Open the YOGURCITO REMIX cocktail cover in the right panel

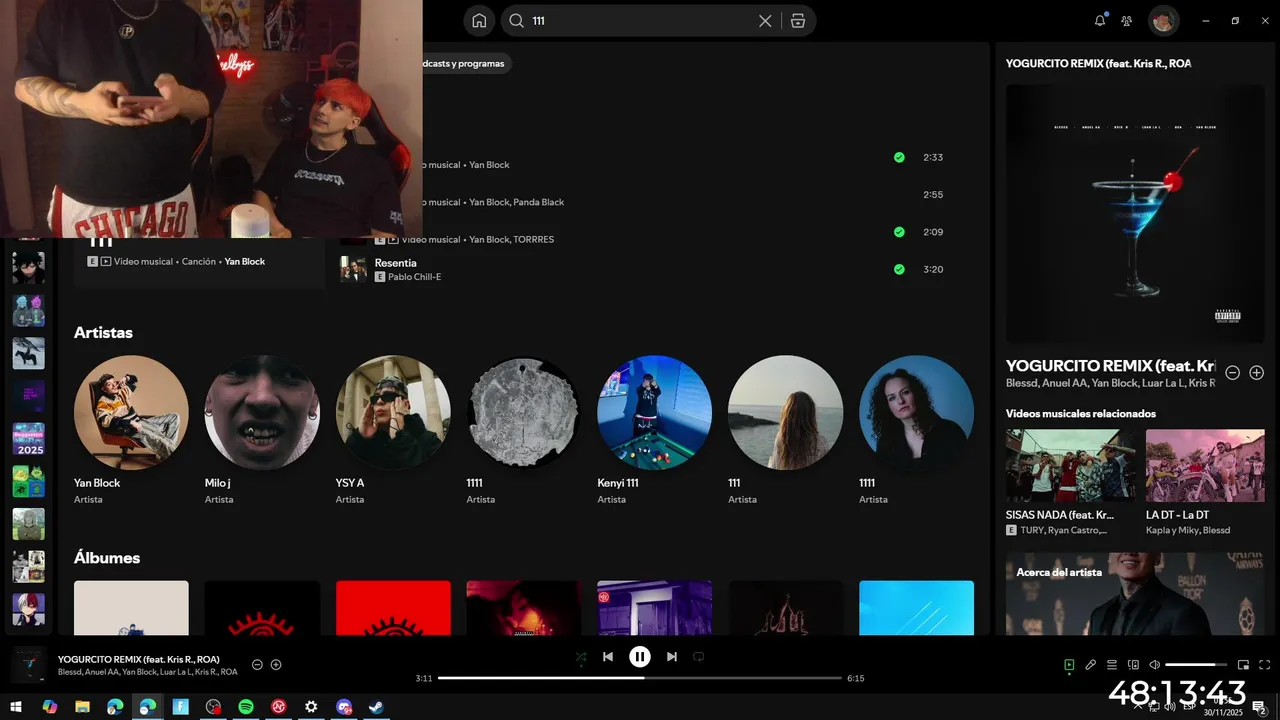click(x=1135, y=214)
